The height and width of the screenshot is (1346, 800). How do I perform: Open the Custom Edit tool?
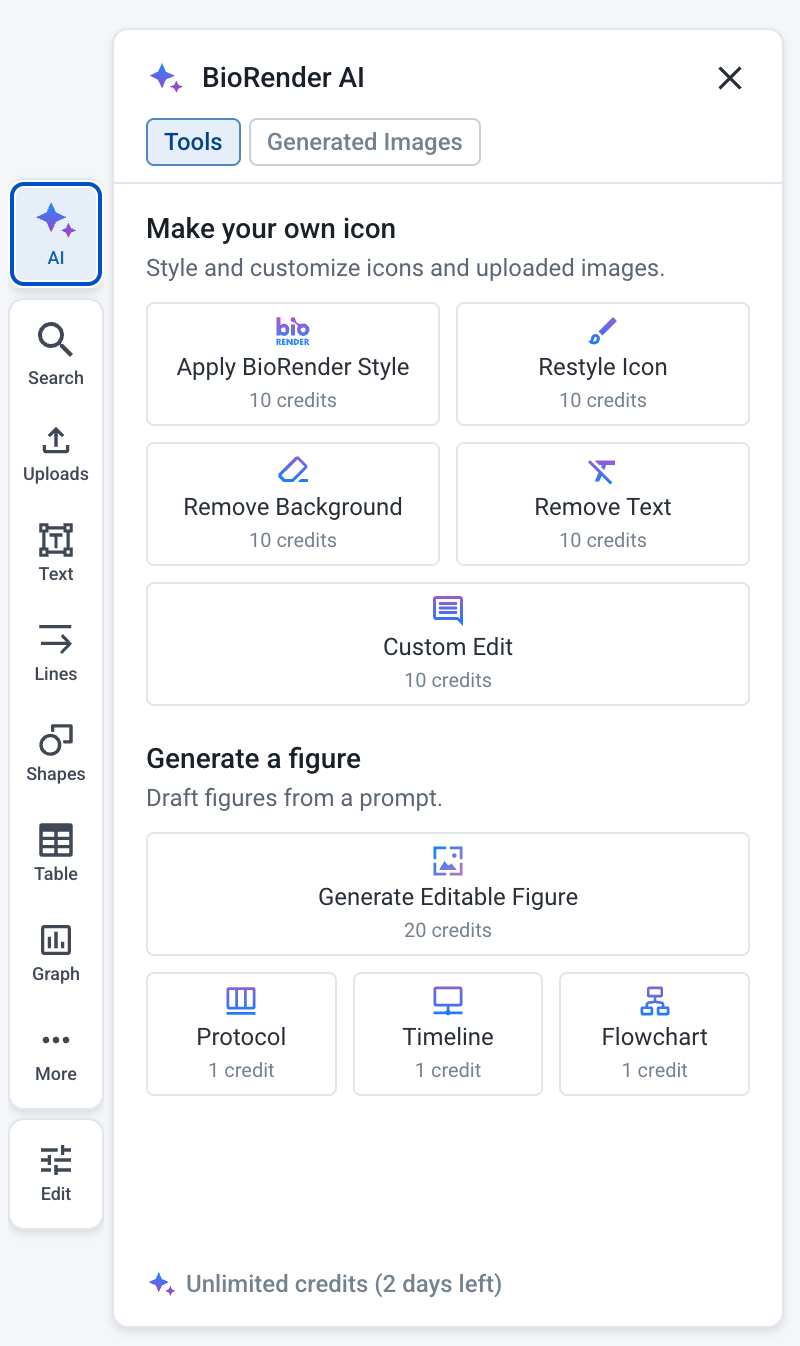pyautogui.click(x=448, y=644)
